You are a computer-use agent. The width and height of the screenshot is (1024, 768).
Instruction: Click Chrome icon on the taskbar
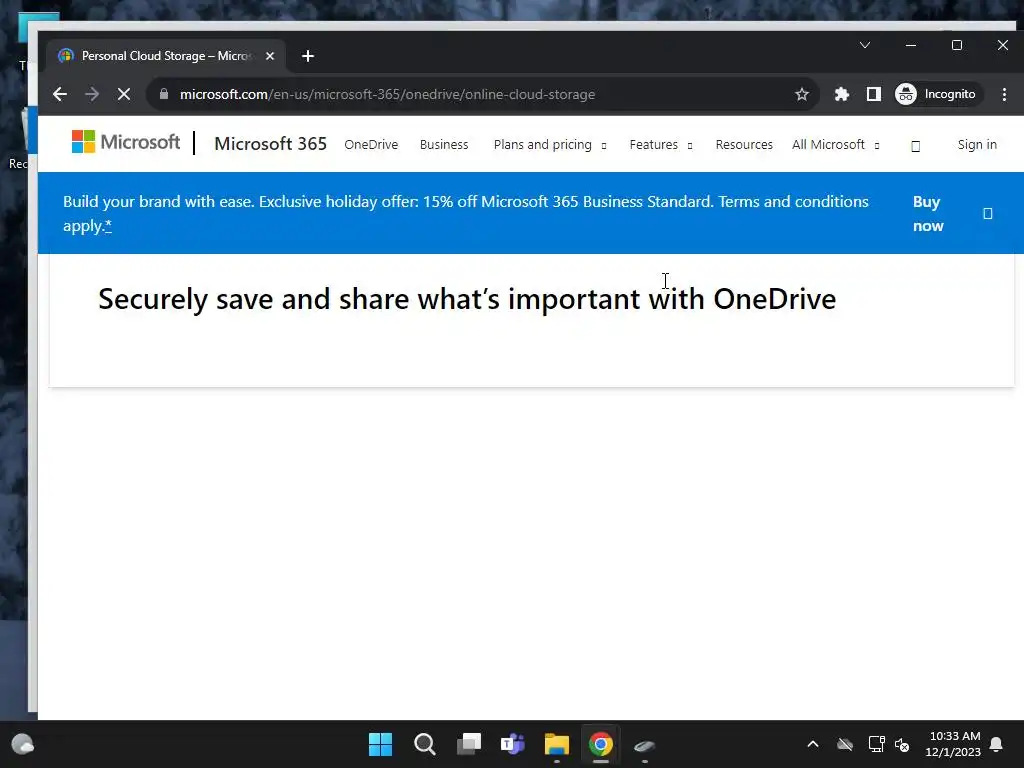pos(601,744)
